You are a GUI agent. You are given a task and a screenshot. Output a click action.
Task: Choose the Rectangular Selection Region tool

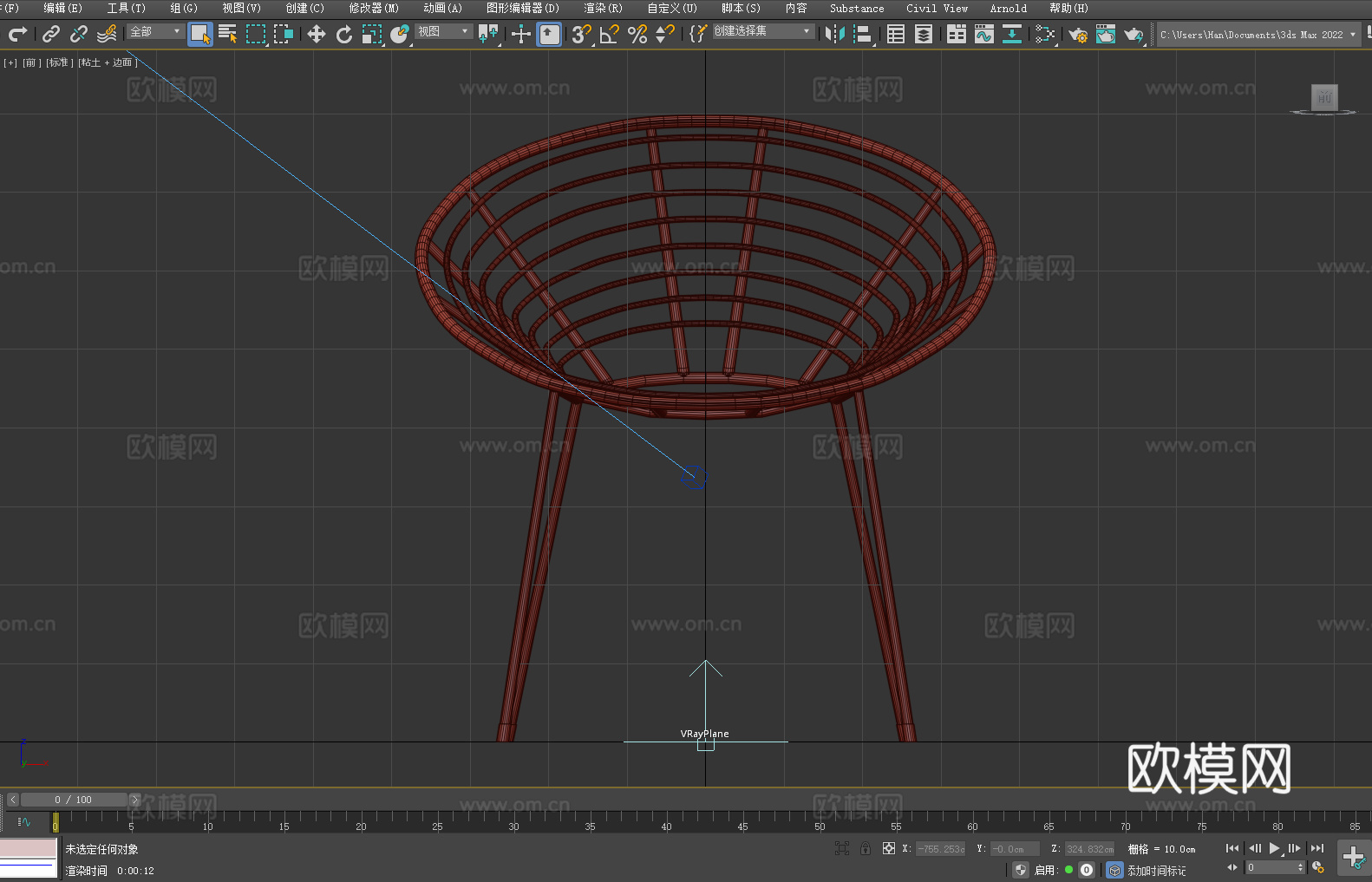(256, 34)
